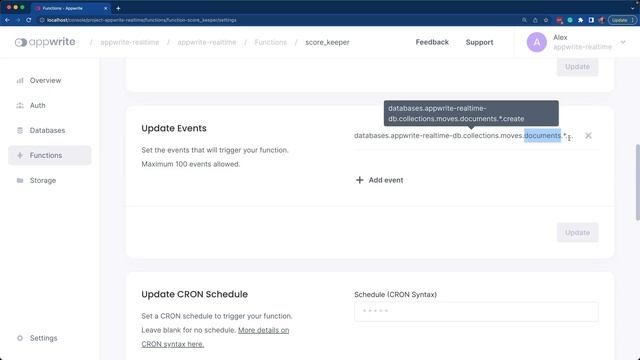
Task: Click the Update CRON Schedule heading
Action: [x=194, y=294]
